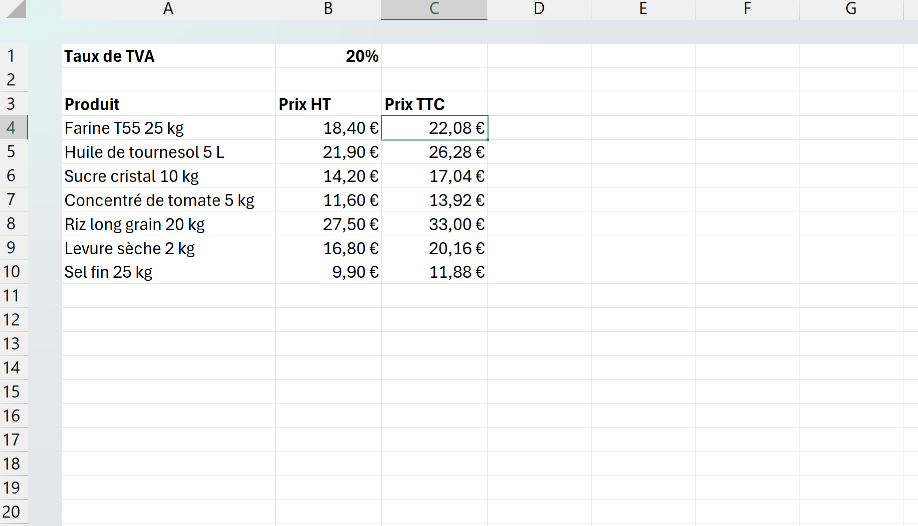Select the 33,00 € TTC cell

[434, 224]
